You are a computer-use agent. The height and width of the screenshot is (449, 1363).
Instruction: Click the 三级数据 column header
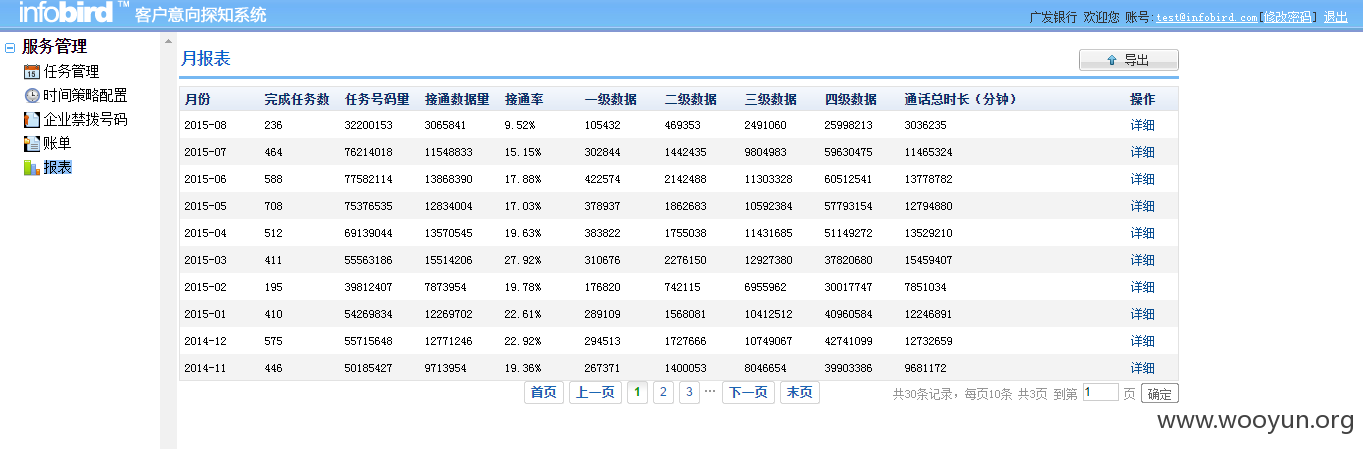(x=771, y=99)
